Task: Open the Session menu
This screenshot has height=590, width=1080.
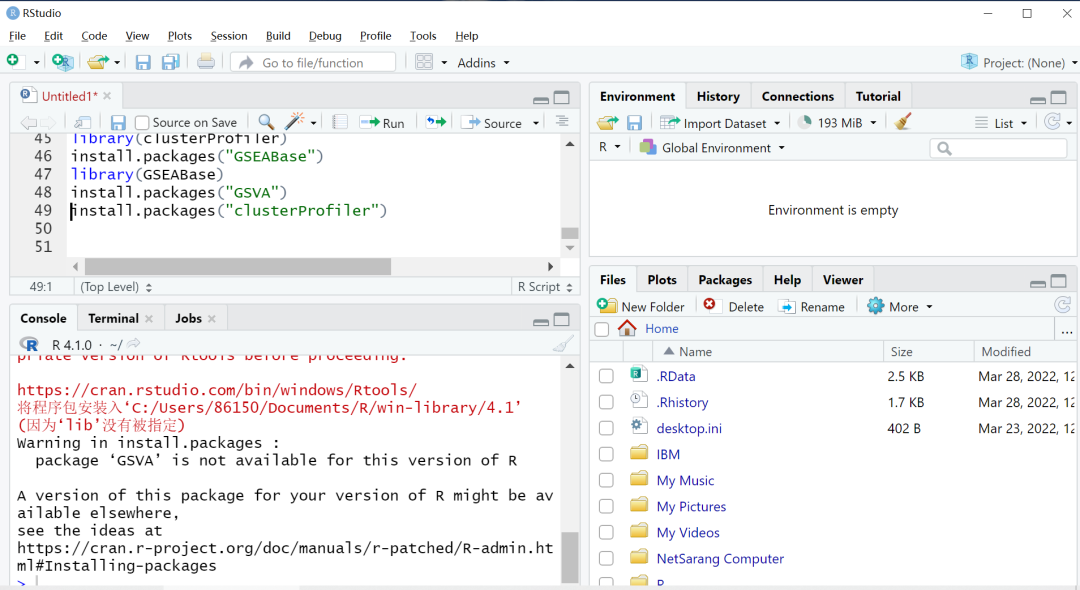Action: [229, 36]
